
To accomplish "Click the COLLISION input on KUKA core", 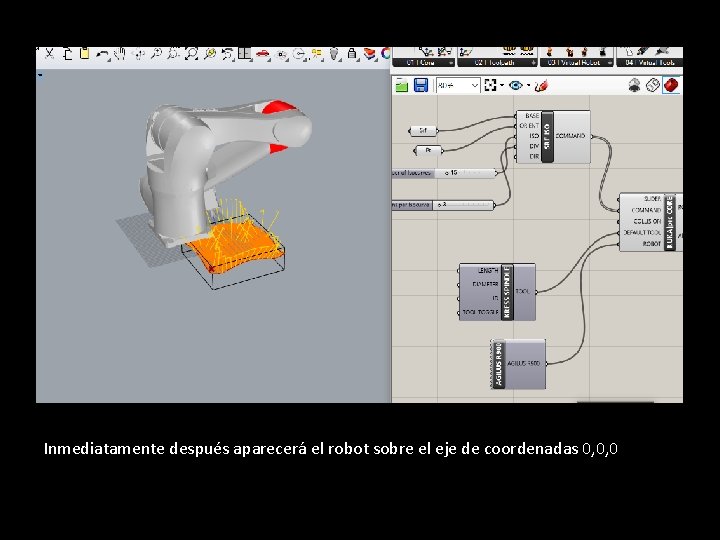I will pyautogui.click(x=647, y=221).
